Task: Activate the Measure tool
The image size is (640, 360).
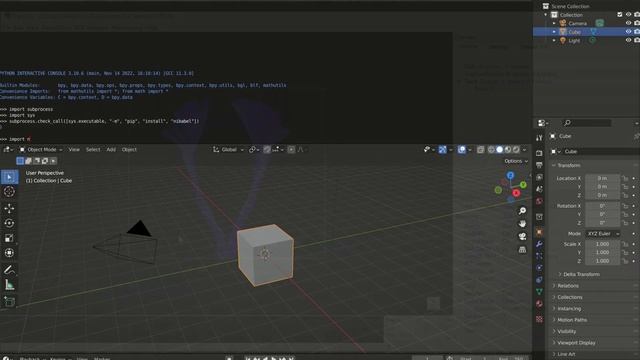Action: pyautogui.click(x=9, y=285)
